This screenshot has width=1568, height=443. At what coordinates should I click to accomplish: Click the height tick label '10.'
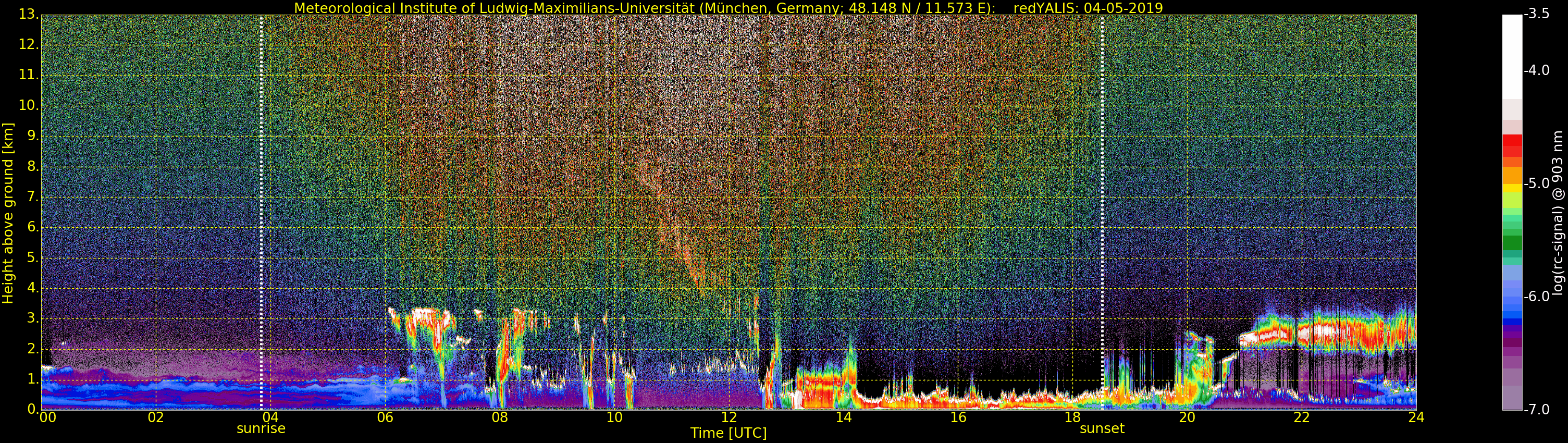coord(29,106)
